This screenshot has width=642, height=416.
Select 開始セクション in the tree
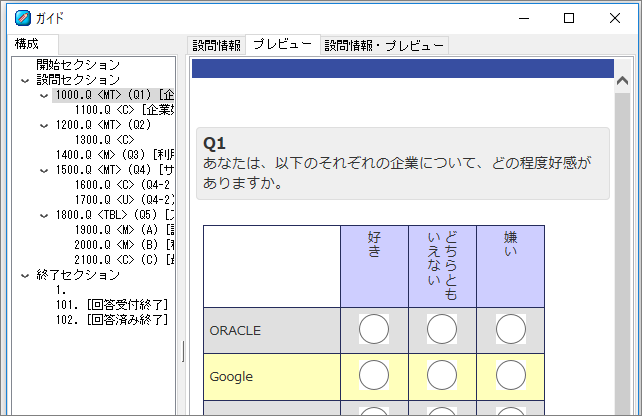click(x=78, y=65)
